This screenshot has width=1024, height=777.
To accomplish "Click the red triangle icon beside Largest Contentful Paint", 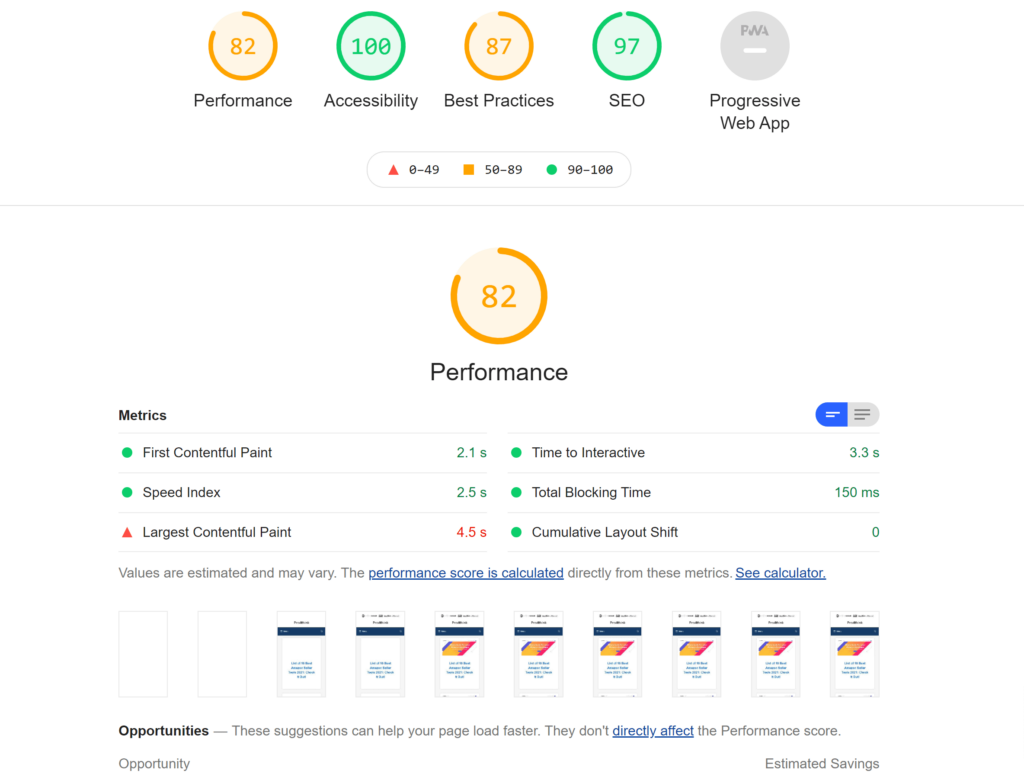I will point(127,532).
